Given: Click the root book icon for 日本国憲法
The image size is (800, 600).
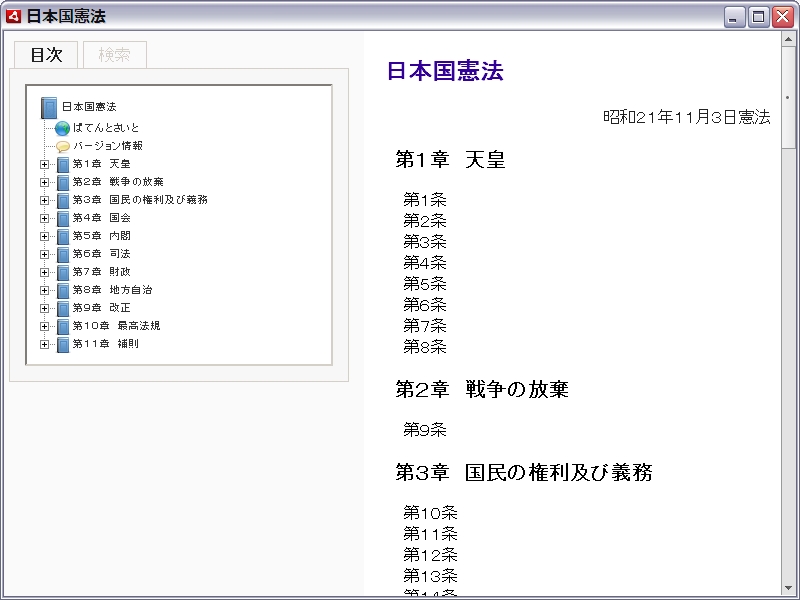Looking at the screenshot, I should pyautogui.click(x=49, y=107).
